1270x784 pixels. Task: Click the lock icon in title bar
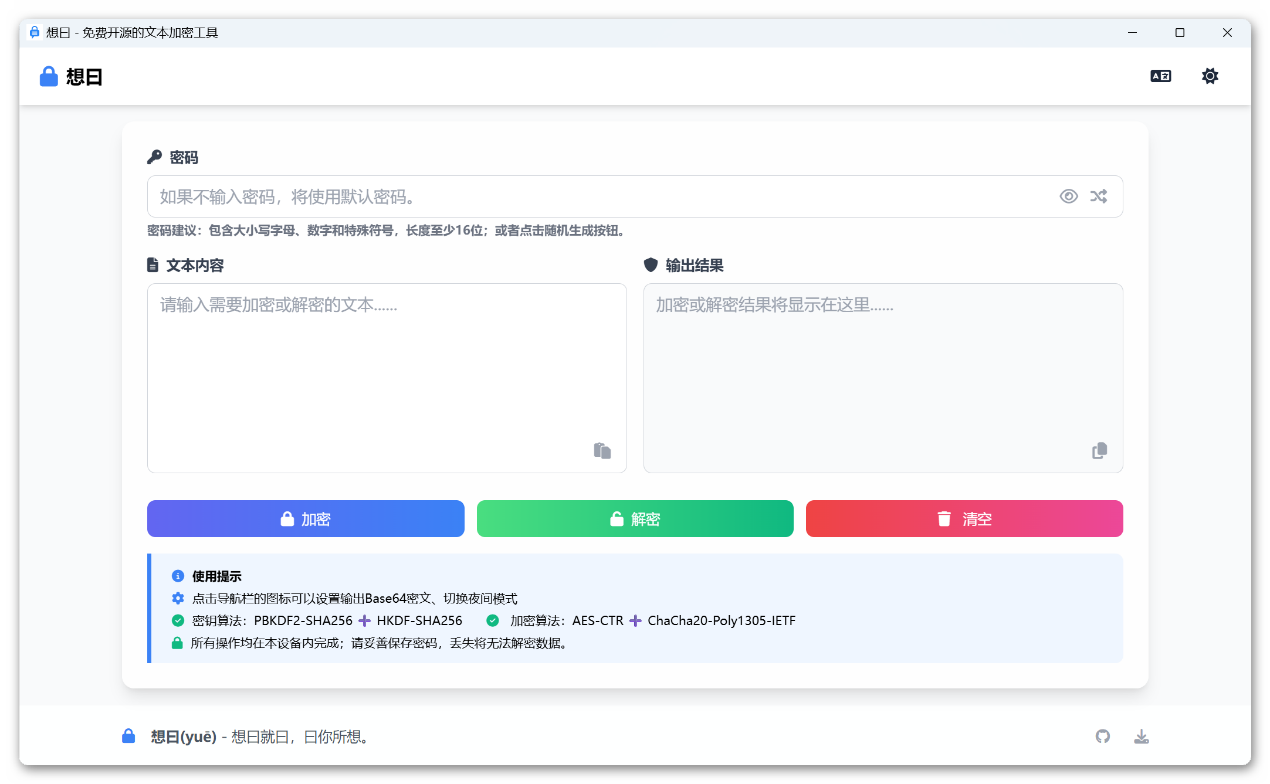click(x=32, y=32)
